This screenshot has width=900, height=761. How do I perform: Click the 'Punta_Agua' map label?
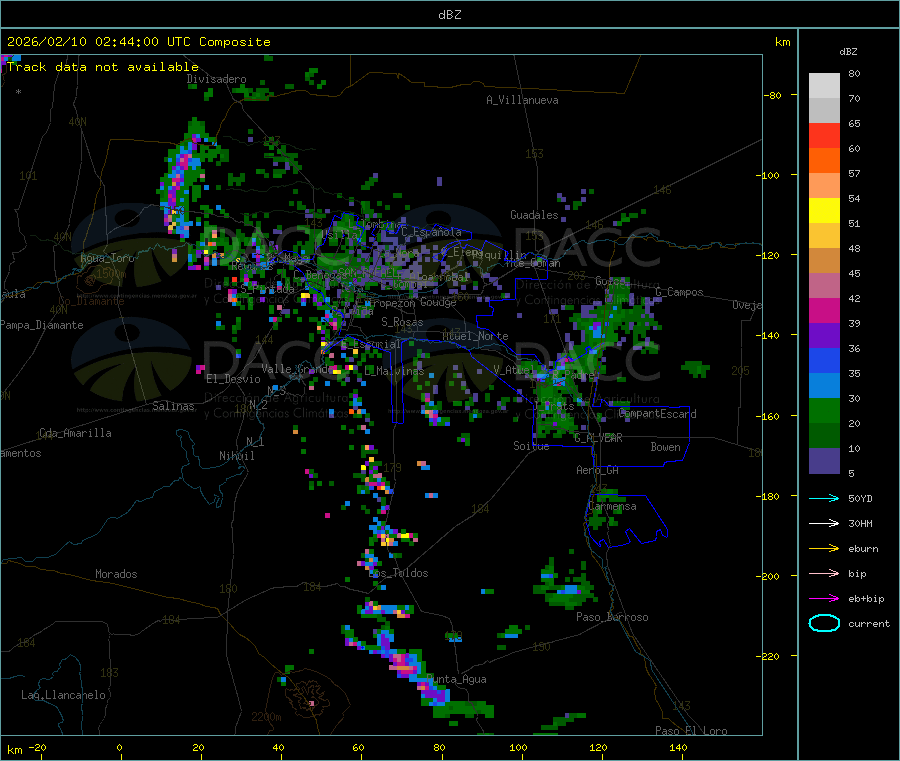coord(456,679)
